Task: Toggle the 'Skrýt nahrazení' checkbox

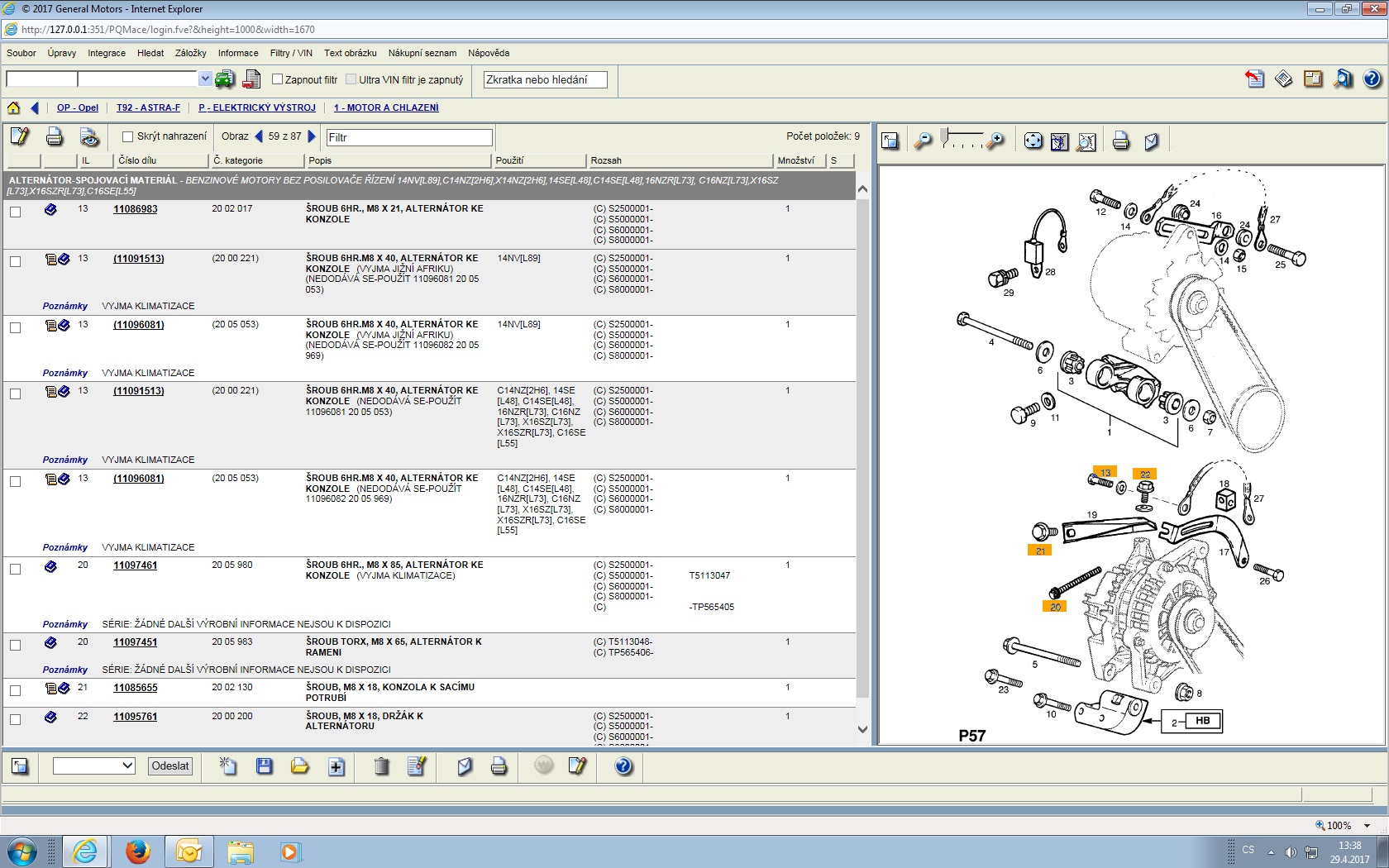Action: pos(127,136)
